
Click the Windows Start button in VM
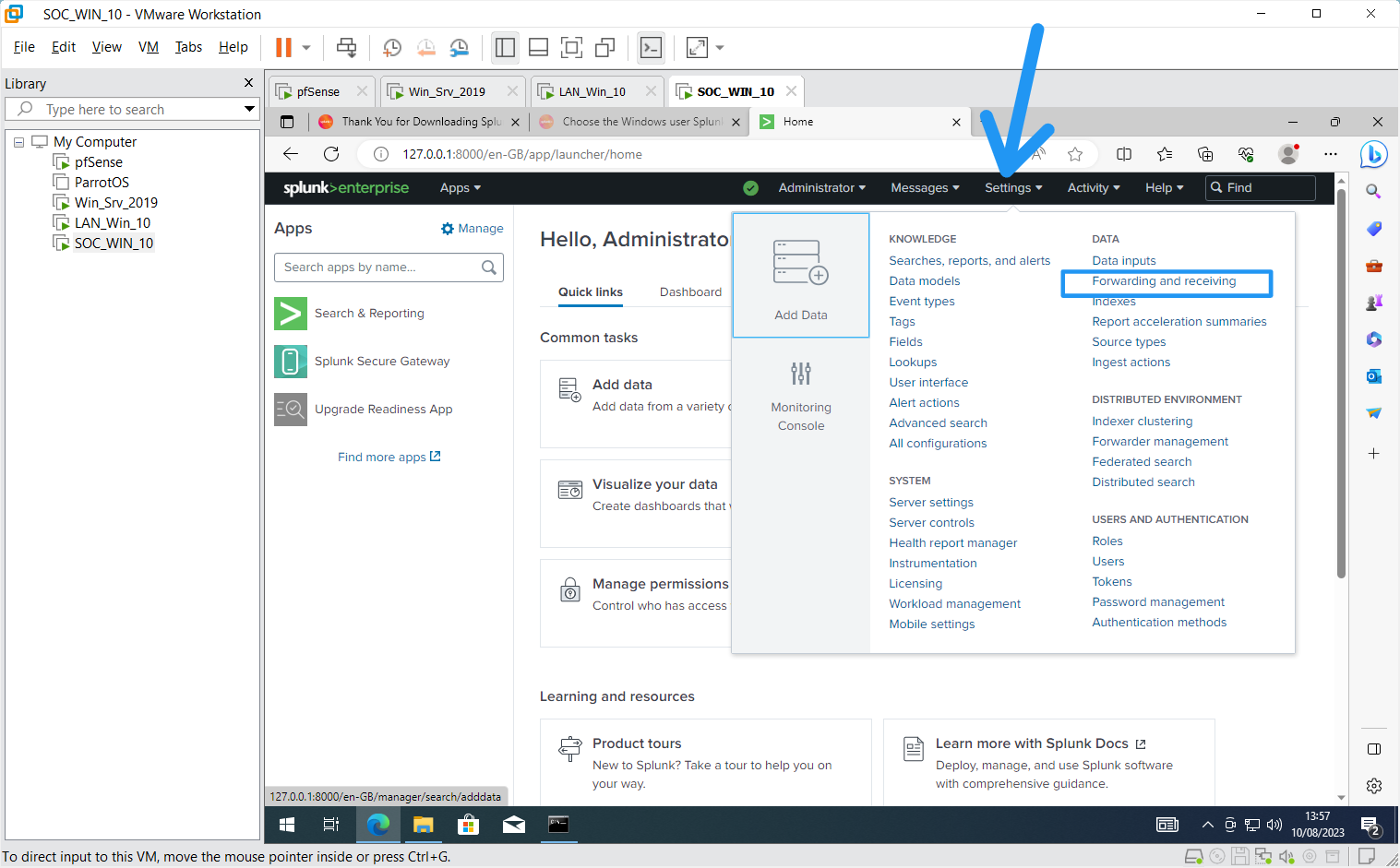pyautogui.click(x=287, y=825)
